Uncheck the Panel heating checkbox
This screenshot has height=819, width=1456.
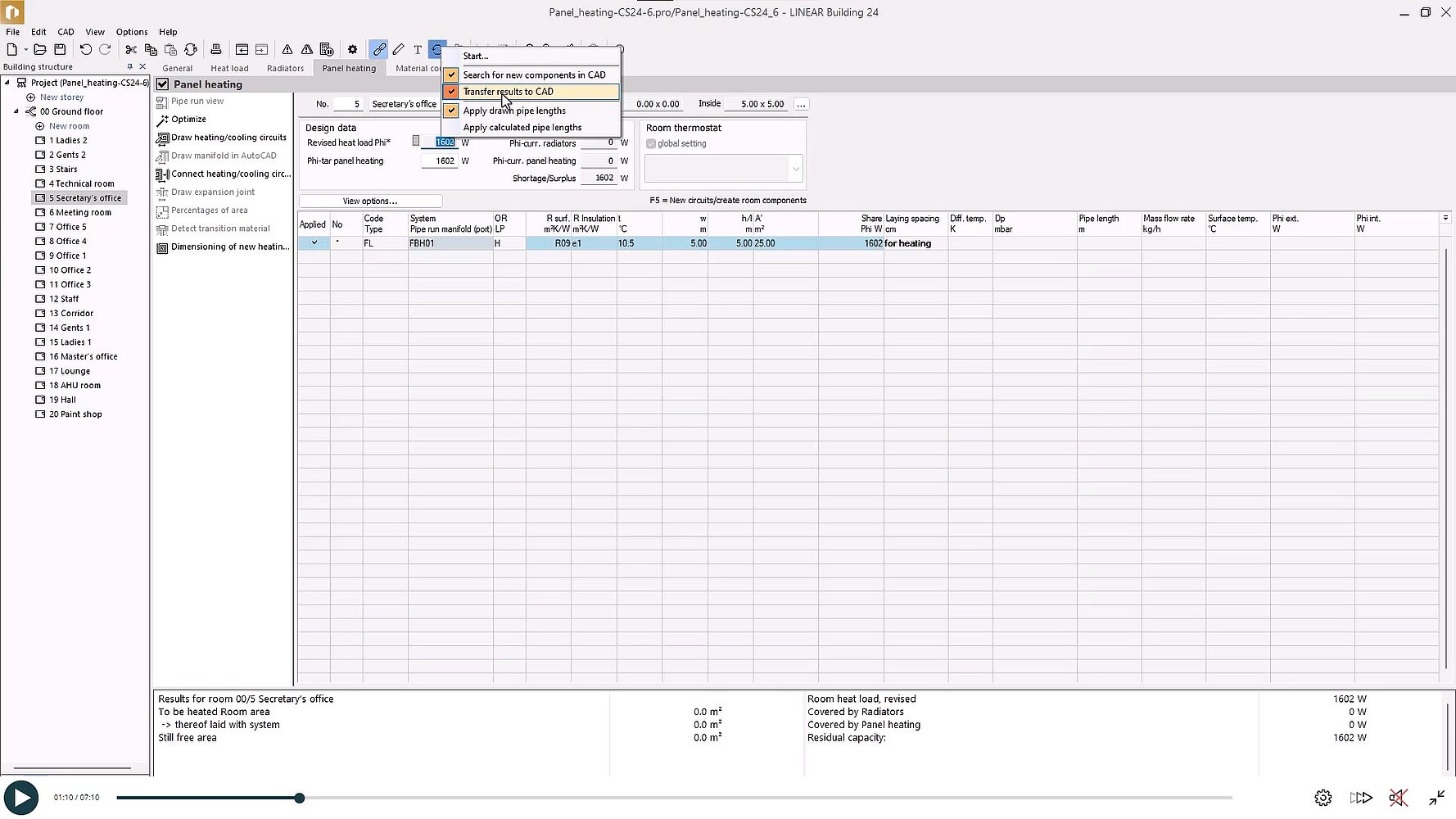pyautogui.click(x=163, y=84)
